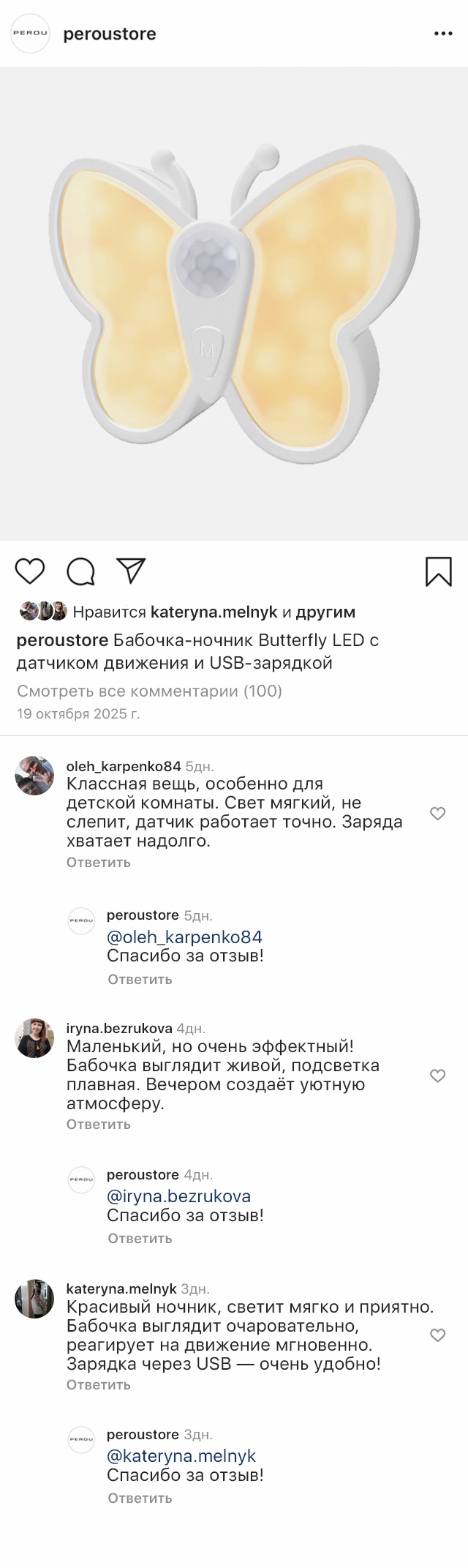Reply to iryna.bezrukova's comment
The height and width of the screenshot is (1568, 468).
pyautogui.click(x=98, y=1124)
